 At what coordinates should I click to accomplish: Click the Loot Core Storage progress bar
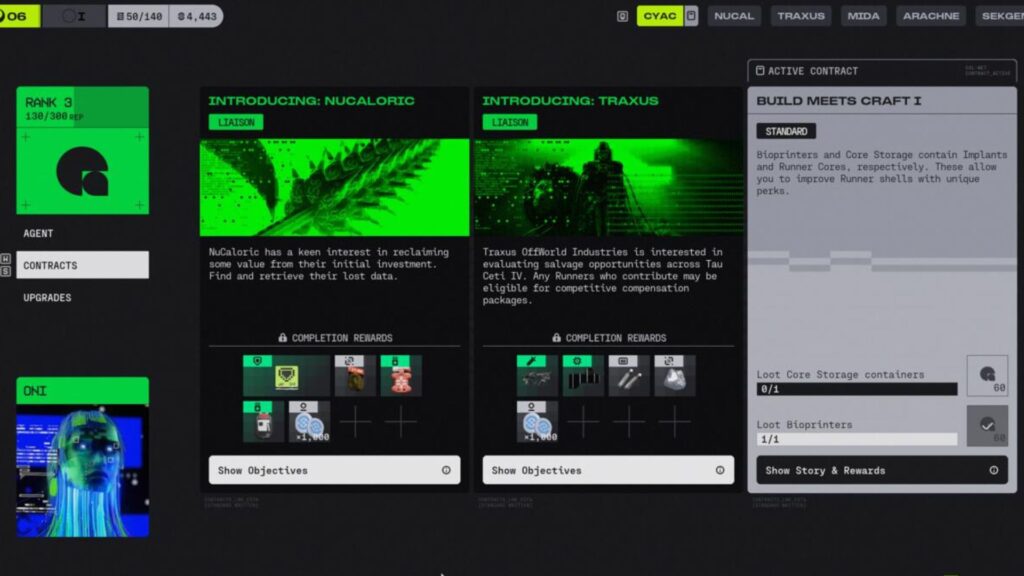point(856,389)
